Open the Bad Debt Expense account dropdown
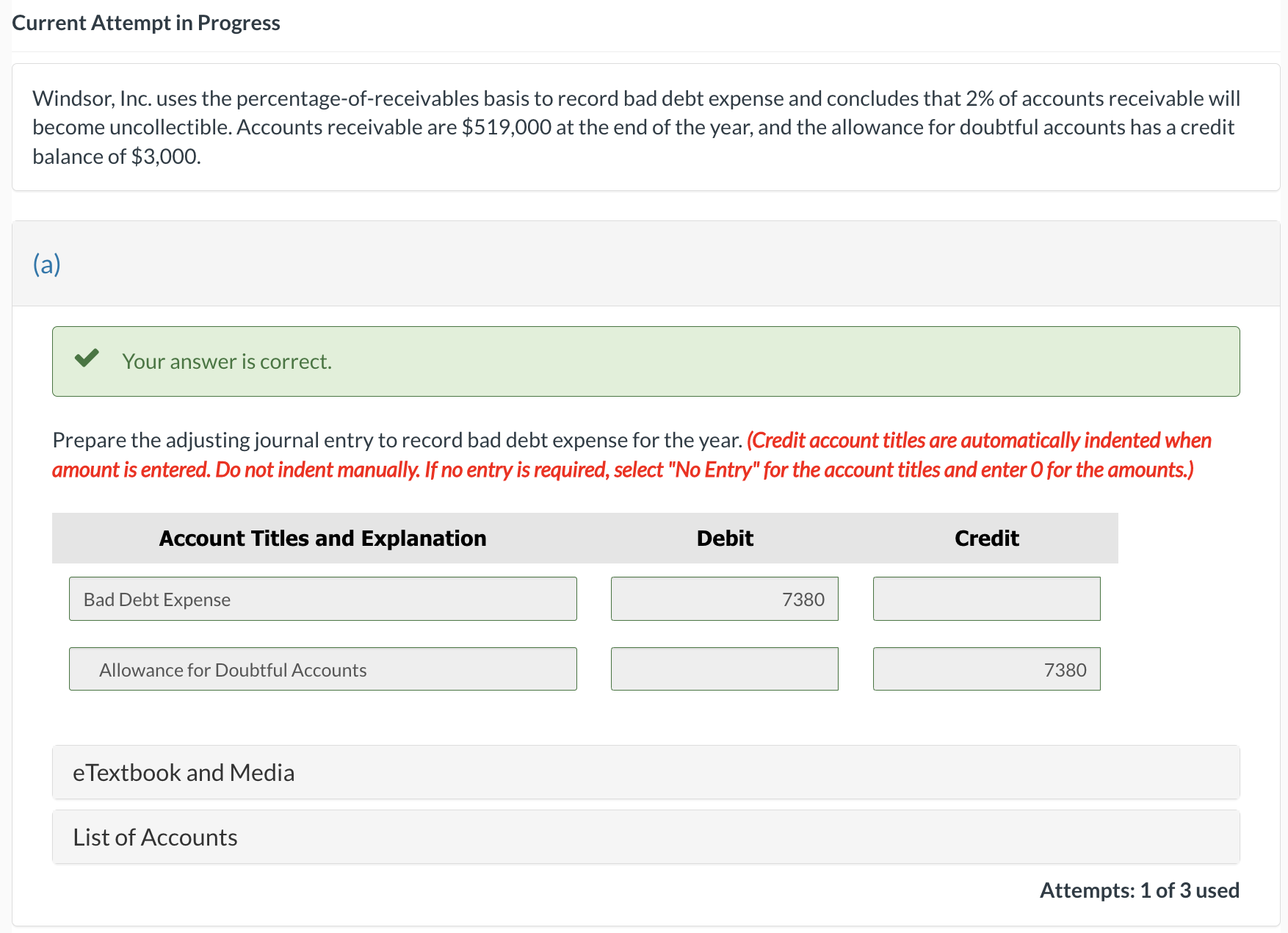The width and height of the screenshot is (1288, 933). [322, 599]
